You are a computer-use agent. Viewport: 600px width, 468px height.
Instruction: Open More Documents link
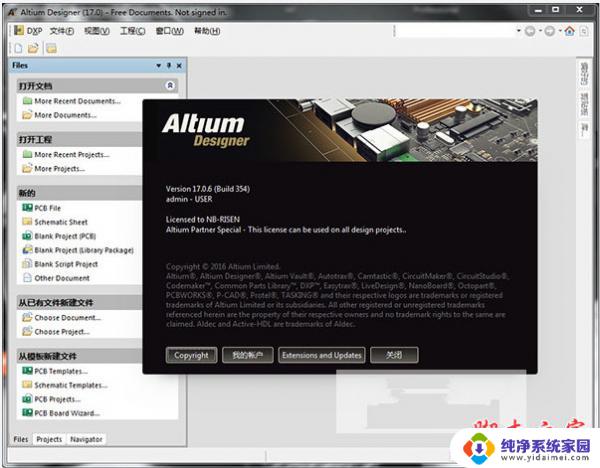coord(65,115)
